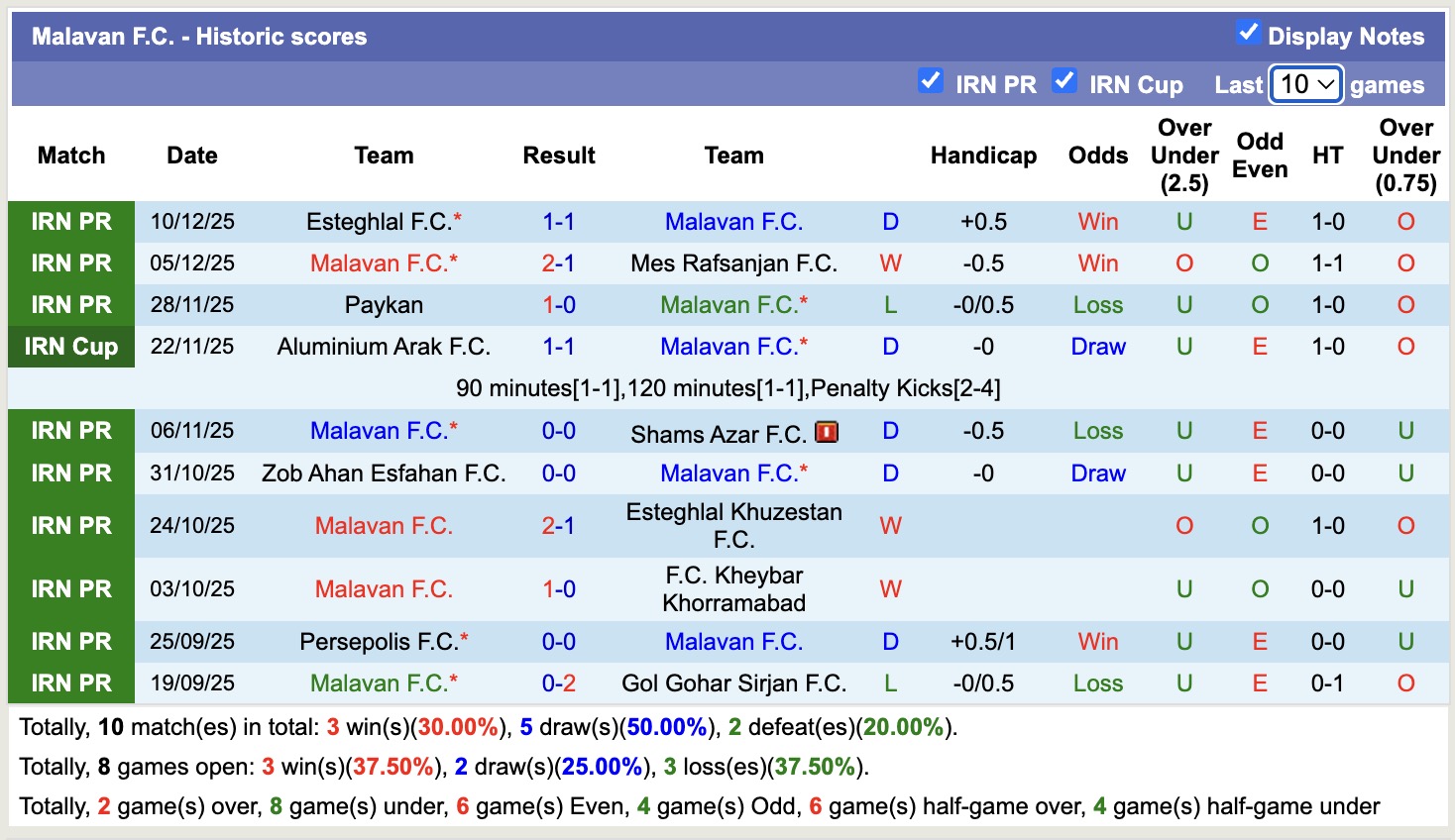
Task: Select the IRN Cup match label
Action: (x=71, y=347)
